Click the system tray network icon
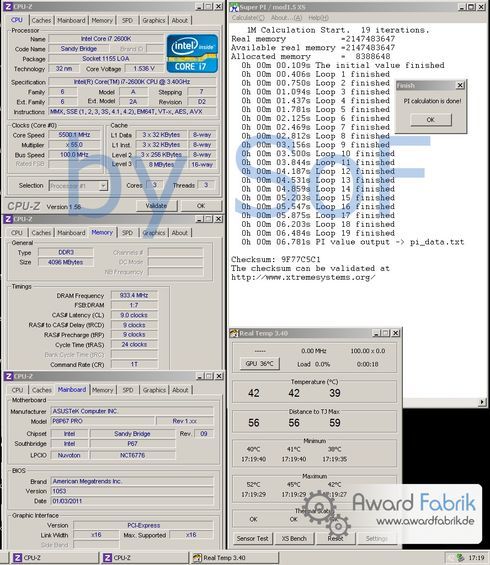The width and height of the screenshot is (490, 565). pyautogui.click(x=460, y=557)
